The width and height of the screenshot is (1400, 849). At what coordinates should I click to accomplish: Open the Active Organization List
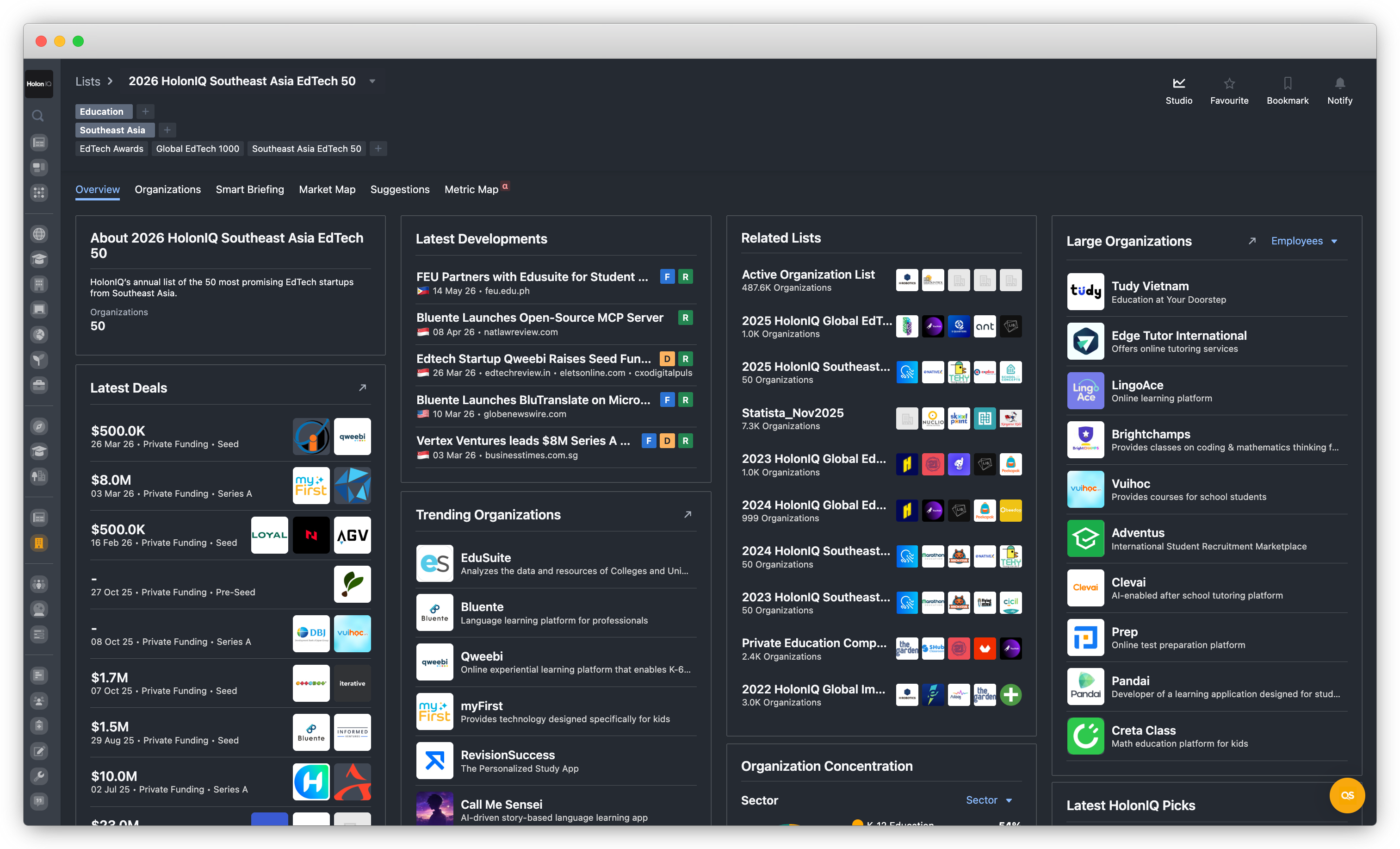[x=808, y=275]
